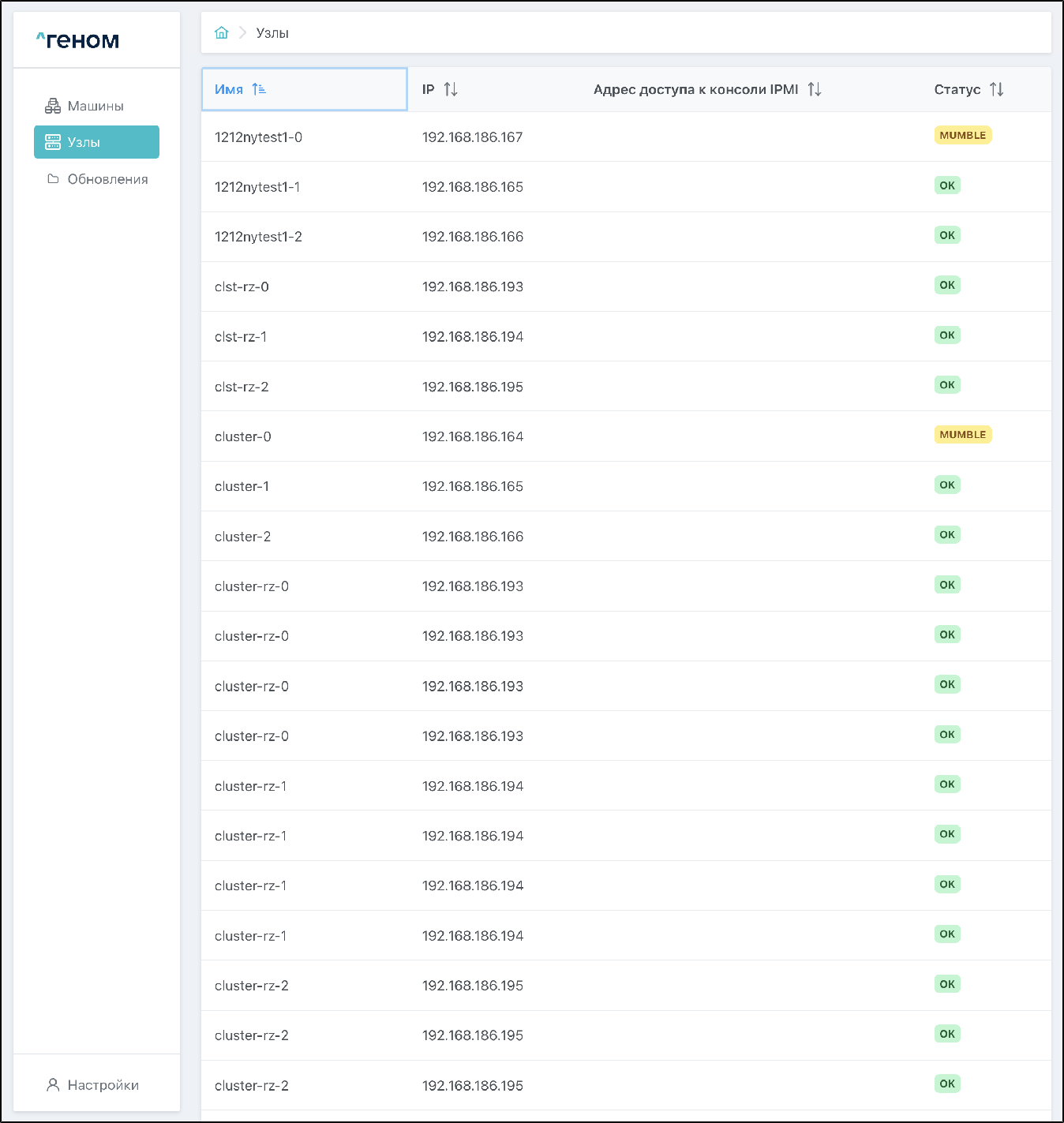Go to Обновления in the sidebar
Viewport: 1064px width, 1123px height.
[x=107, y=179]
